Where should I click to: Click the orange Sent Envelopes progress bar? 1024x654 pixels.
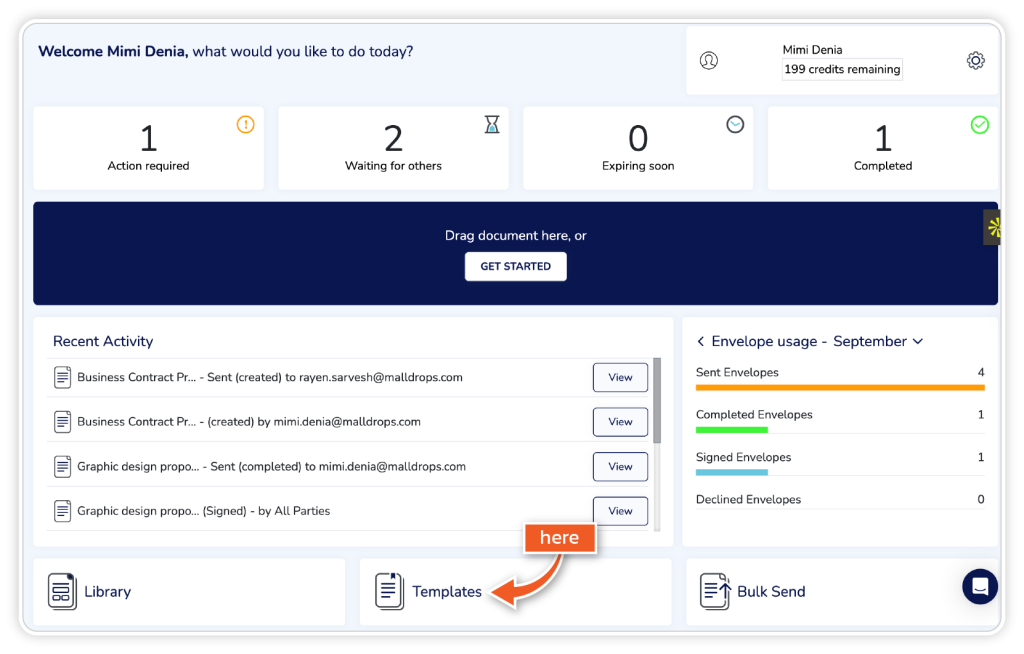click(x=840, y=387)
